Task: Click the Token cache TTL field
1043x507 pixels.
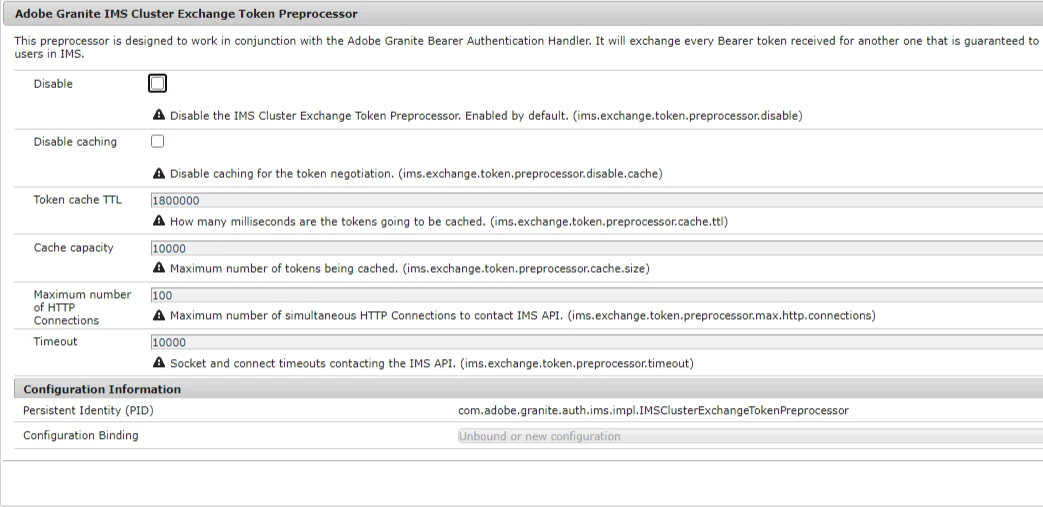Action: click(x=597, y=200)
